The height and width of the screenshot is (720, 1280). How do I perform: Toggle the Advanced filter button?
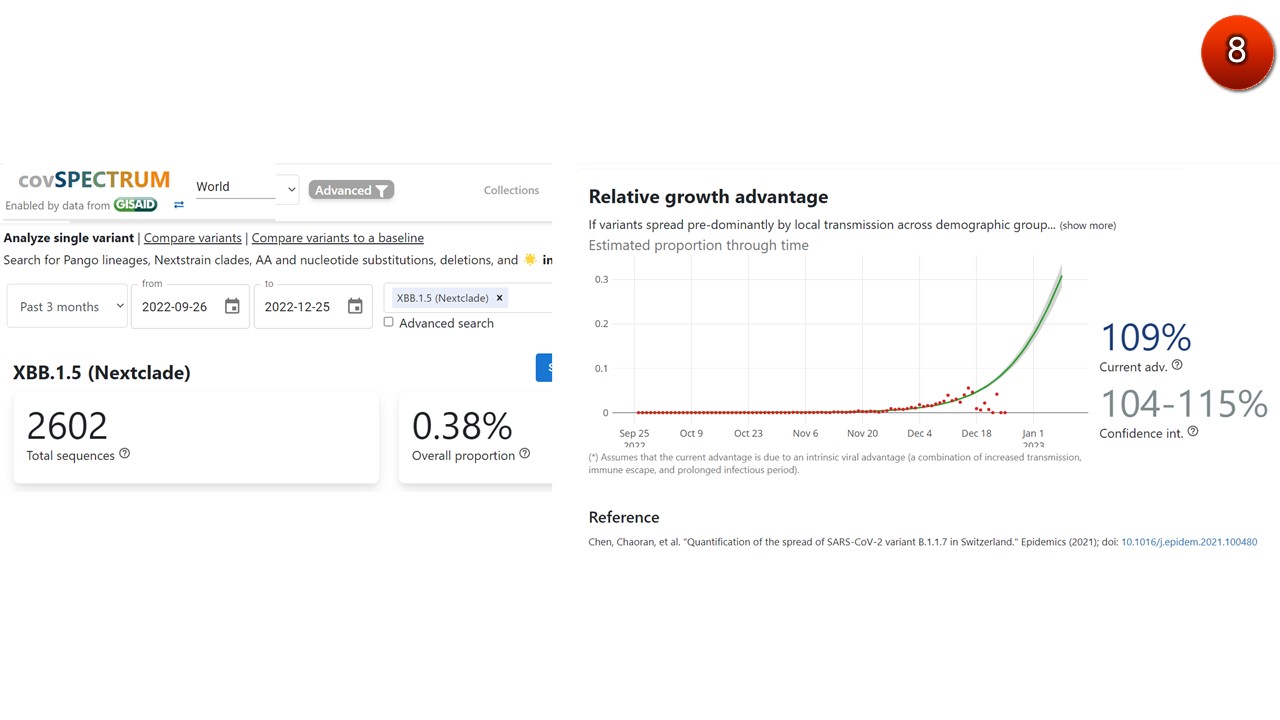click(351, 190)
